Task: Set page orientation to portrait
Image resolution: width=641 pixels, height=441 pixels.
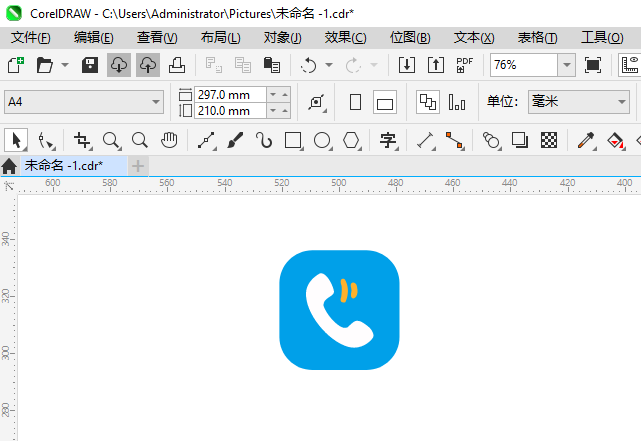Action: coord(356,102)
